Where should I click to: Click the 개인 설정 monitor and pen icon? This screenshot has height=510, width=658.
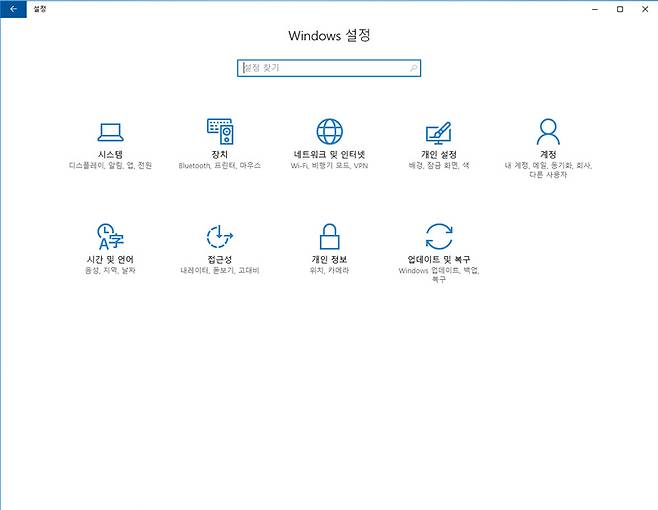click(438, 132)
